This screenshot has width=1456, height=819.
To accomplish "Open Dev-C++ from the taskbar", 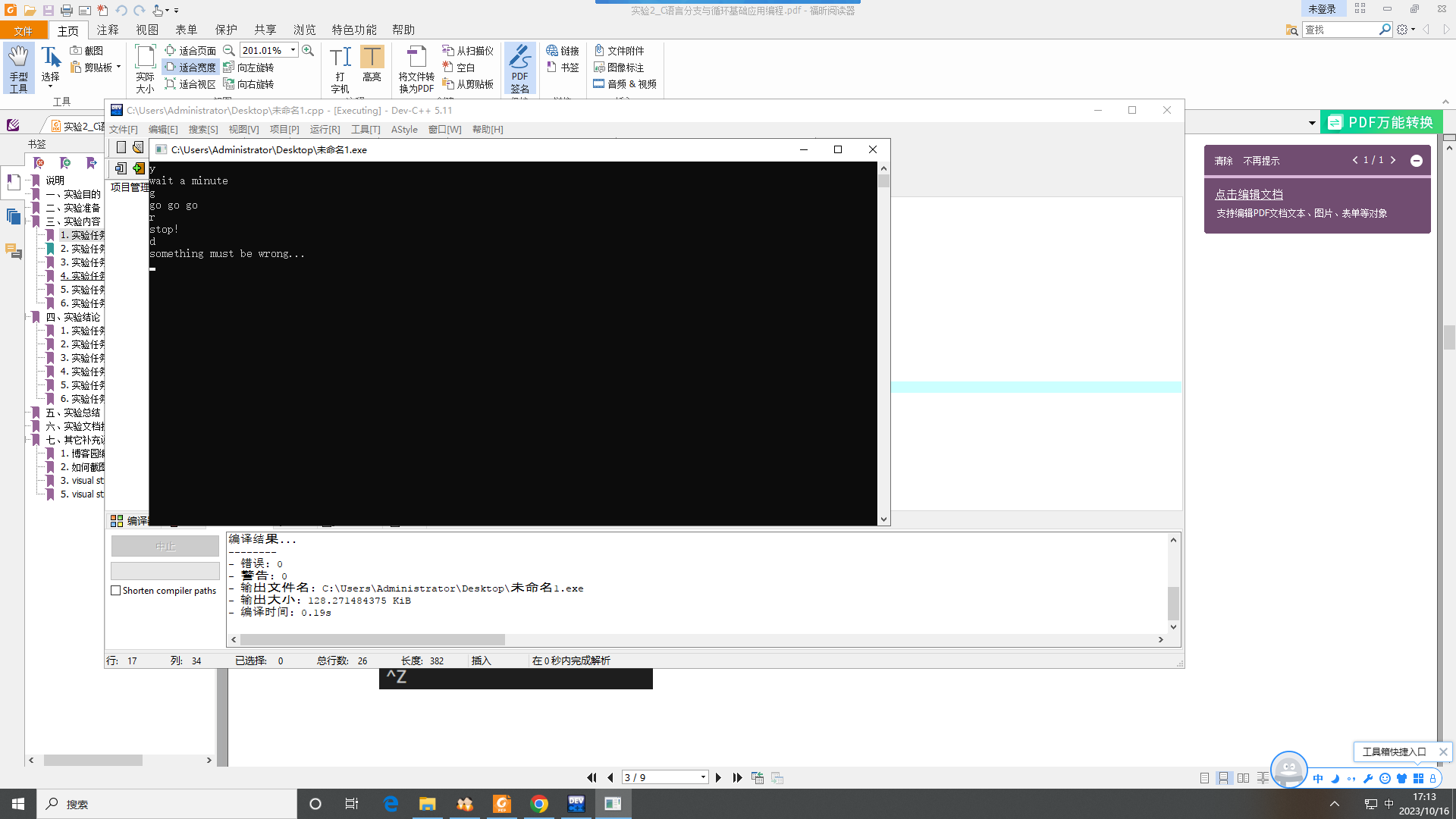I will pyautogui.click(x=576, y=804).
